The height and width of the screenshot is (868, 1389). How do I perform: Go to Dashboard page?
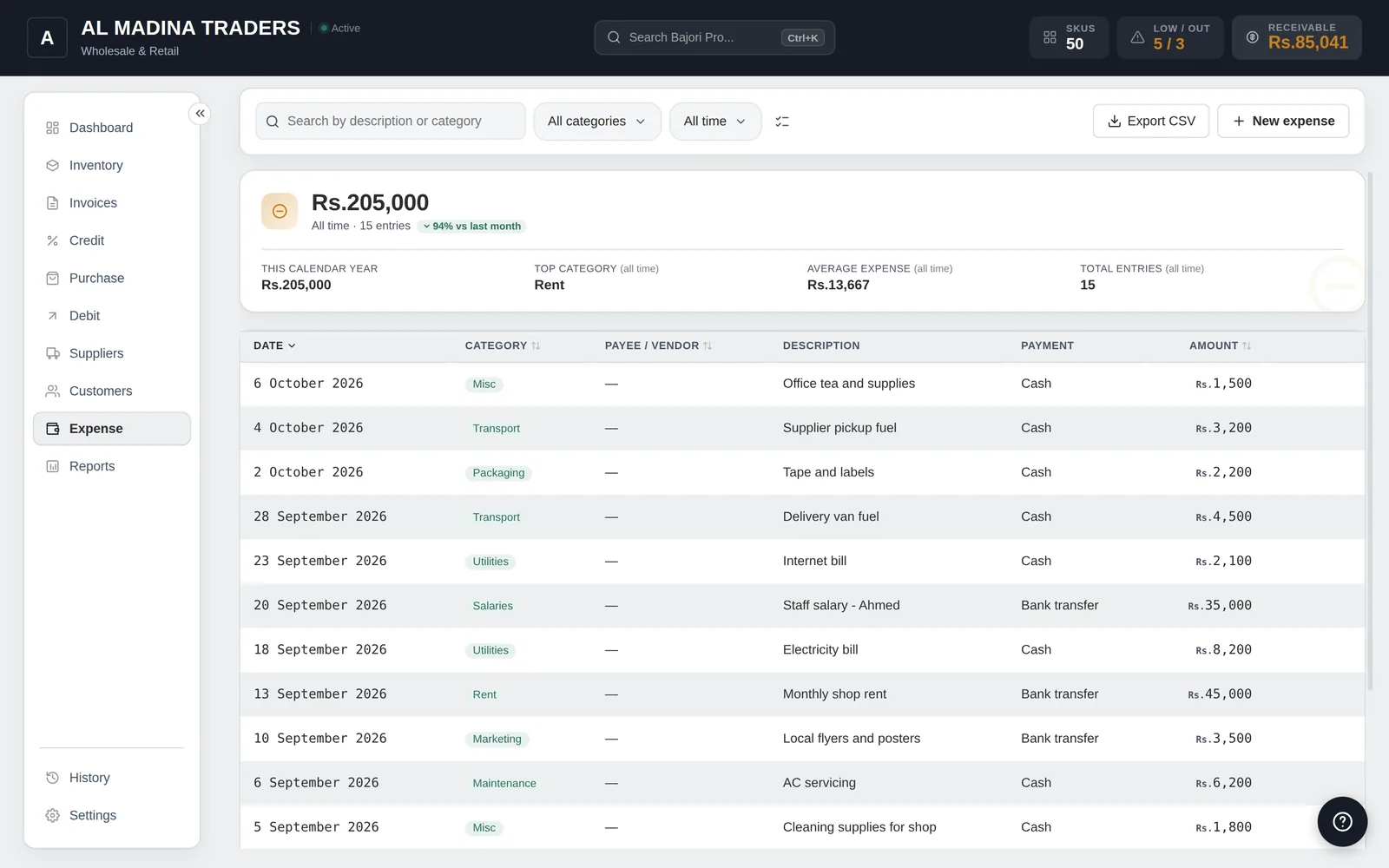112,128
